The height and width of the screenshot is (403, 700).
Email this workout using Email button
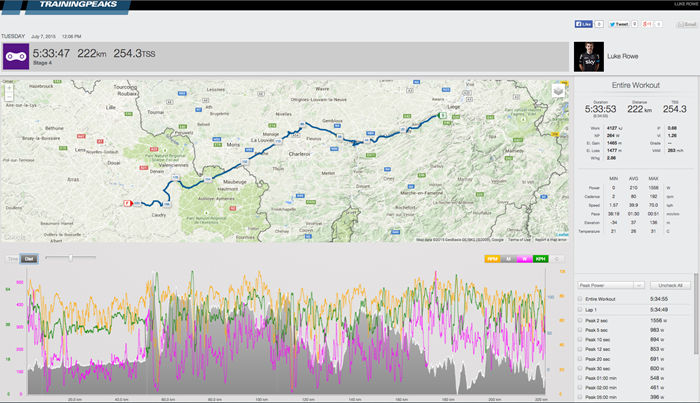click(x=687, y=24)
